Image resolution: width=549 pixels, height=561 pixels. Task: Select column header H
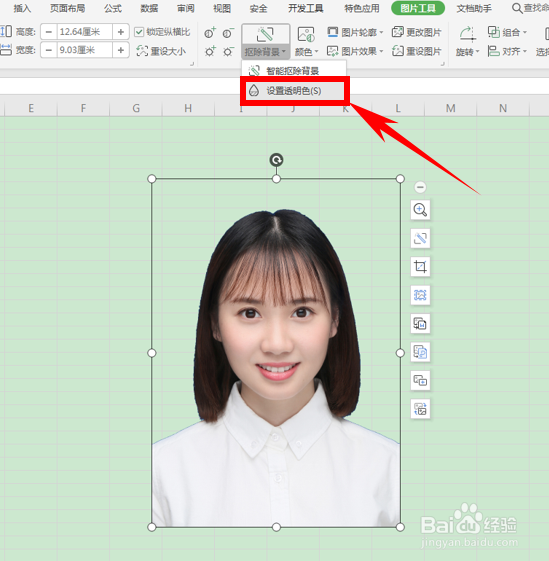pyautogui.click(x=188, y=108)
